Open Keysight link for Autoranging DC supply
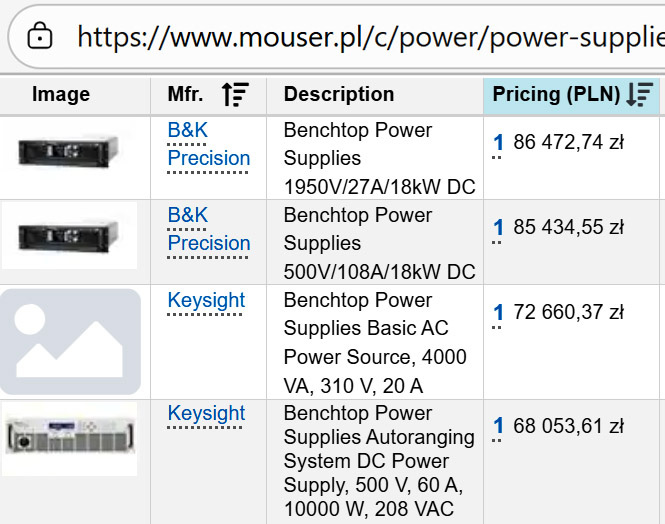Screen dimensions: 665x524 pos(206,413)
